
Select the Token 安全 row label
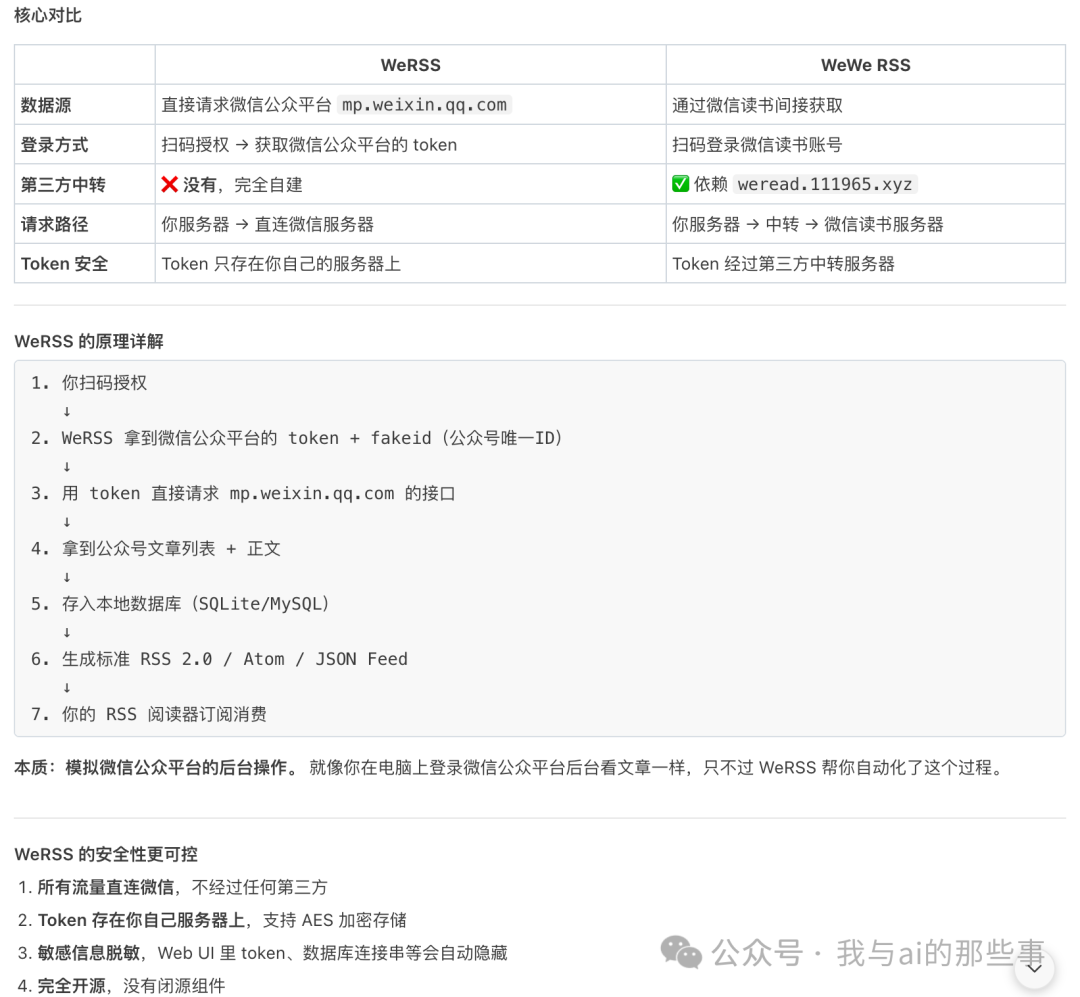pos(64,264)
